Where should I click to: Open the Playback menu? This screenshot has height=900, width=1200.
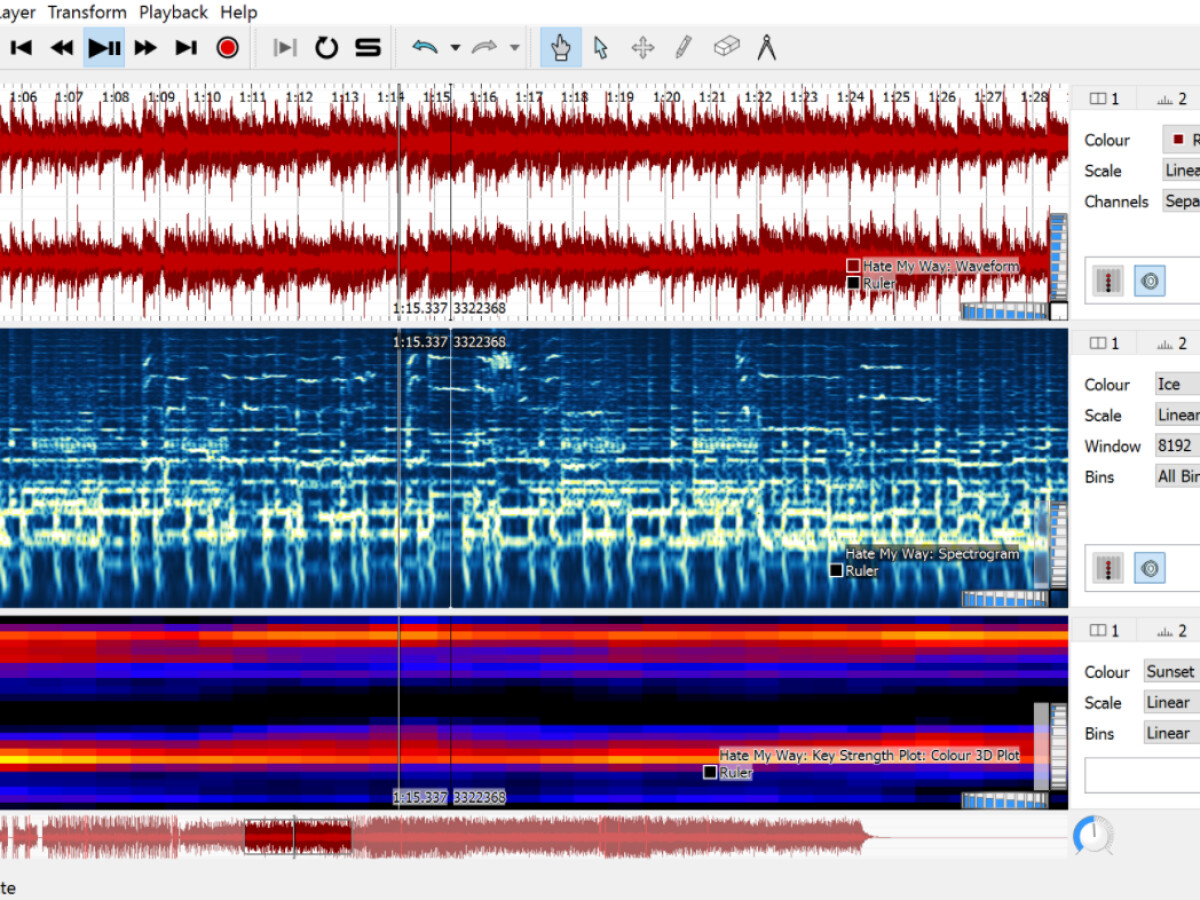pos(173,12)
